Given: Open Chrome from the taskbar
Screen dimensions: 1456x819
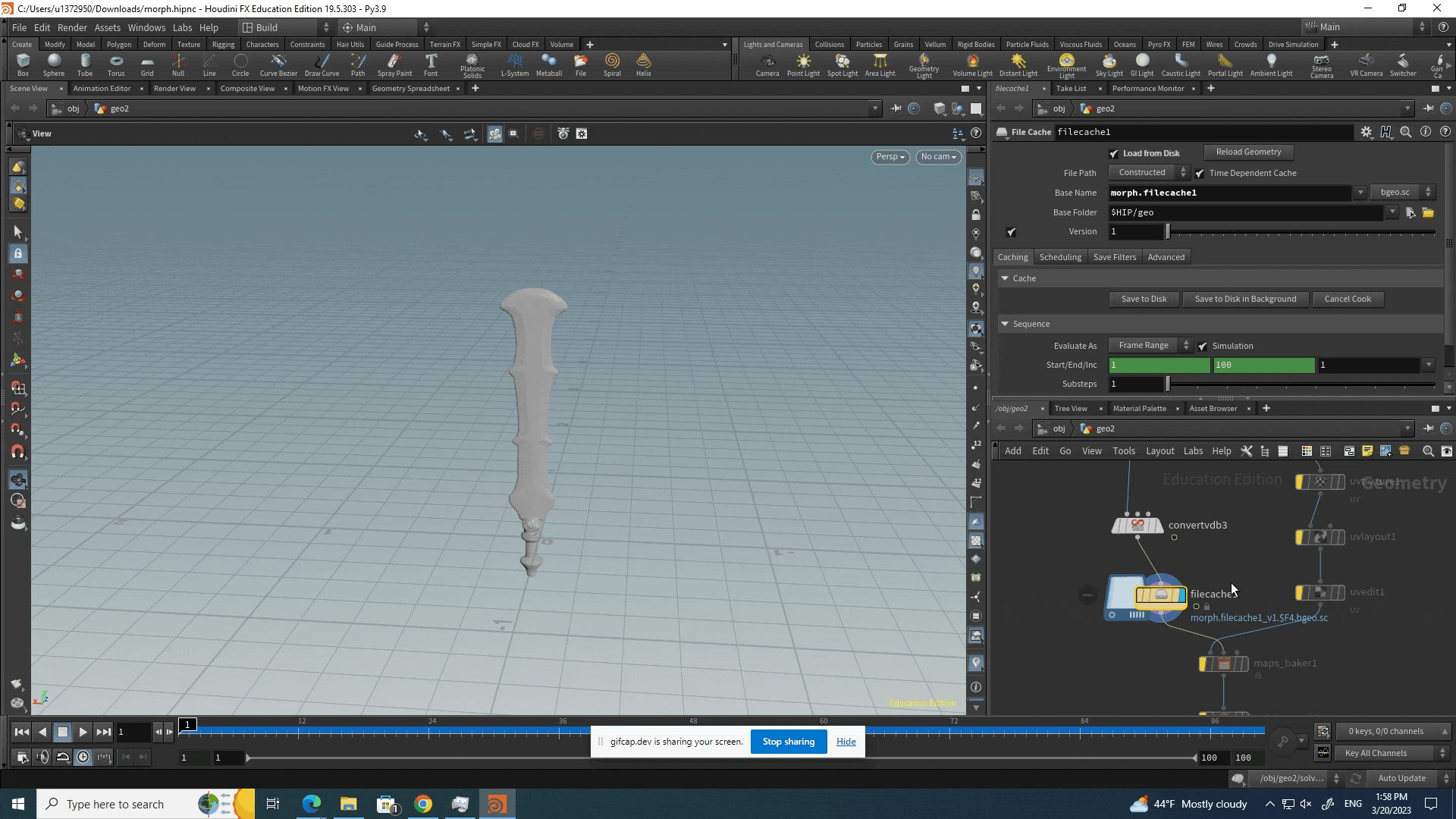Looking at the screenshot, I should 423,804.
